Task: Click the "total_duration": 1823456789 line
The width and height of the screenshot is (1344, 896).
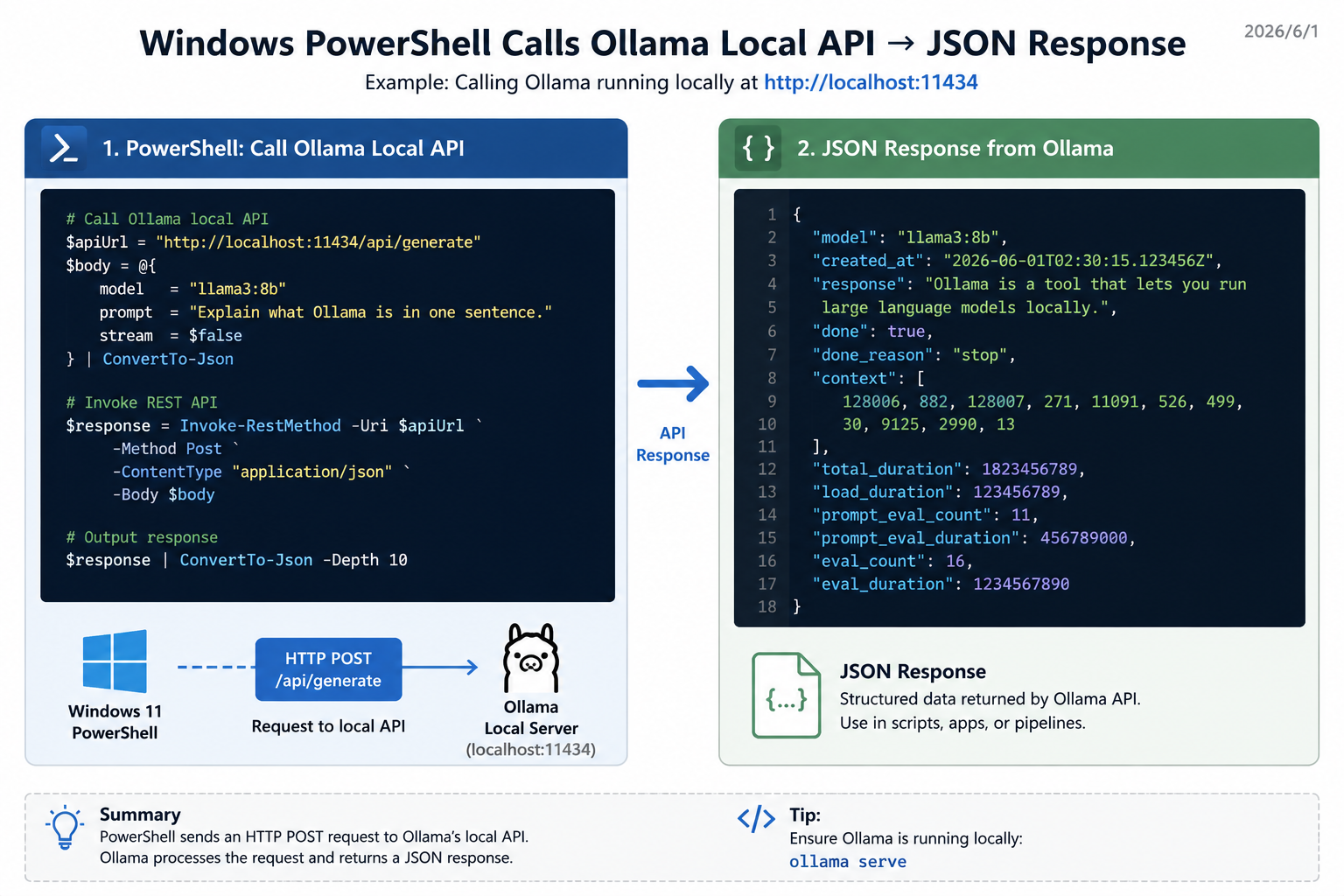Action: click(x=948, y=470)
